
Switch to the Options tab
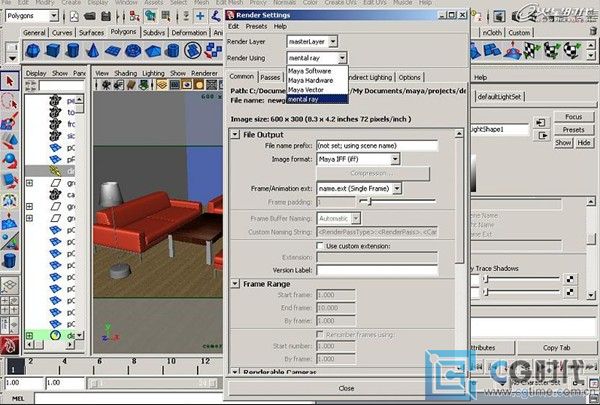click(x=409, y=77)
